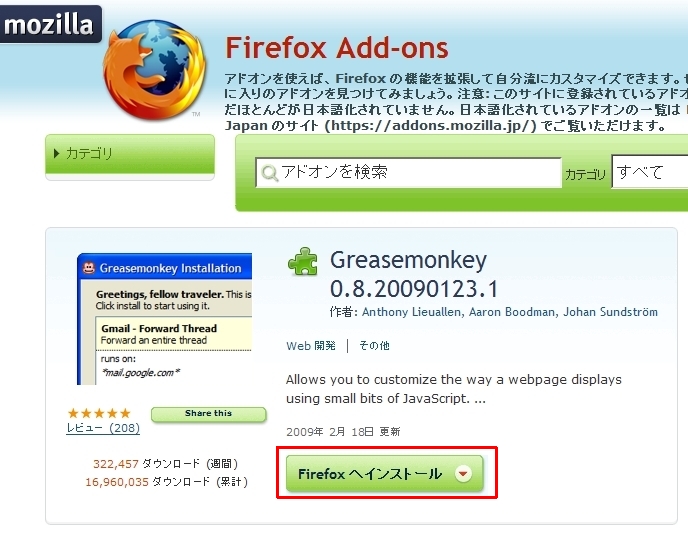Click the Share this button
The width and height of the screenshot is (688, 538).
(x=208, y=414)
